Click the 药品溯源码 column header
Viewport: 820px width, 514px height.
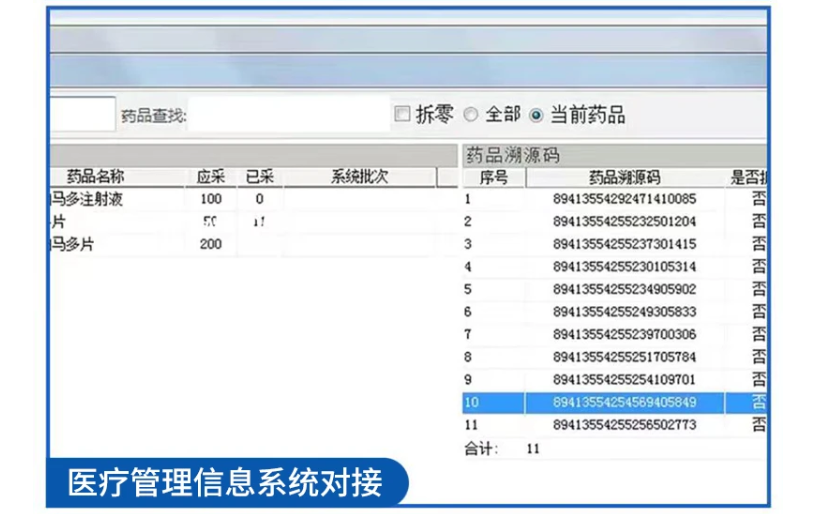[x=624, y=178]
